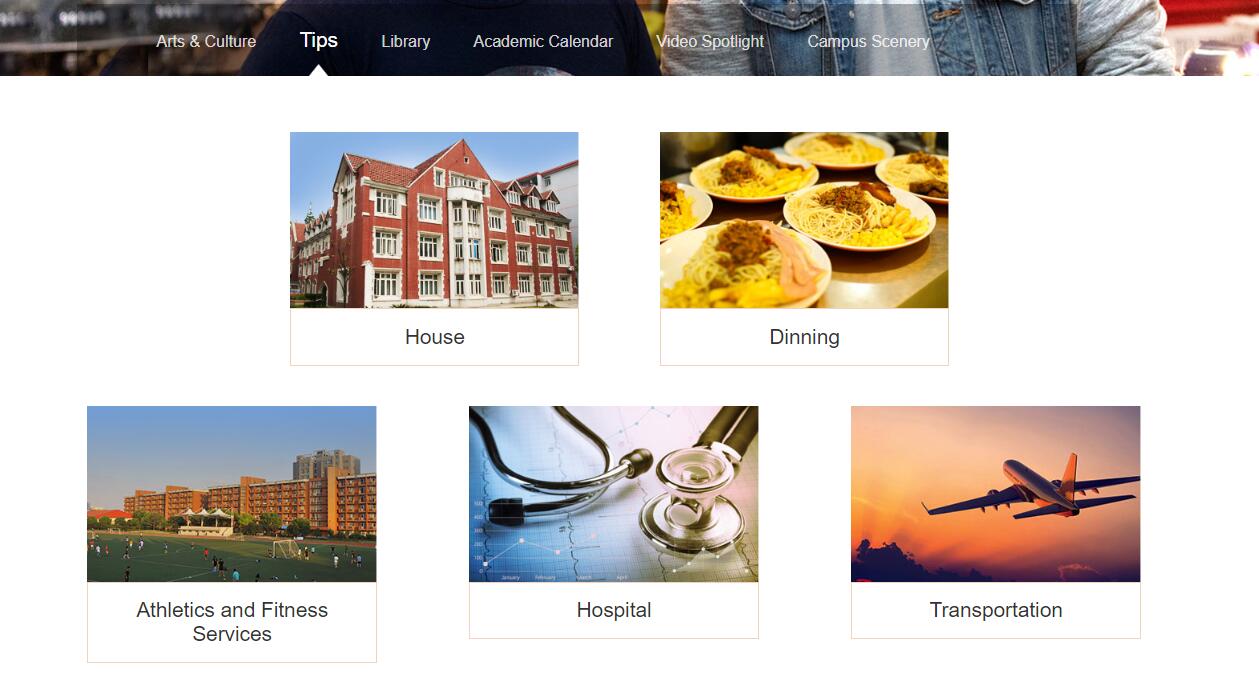Open the Dinning link

tap(804, 337)
